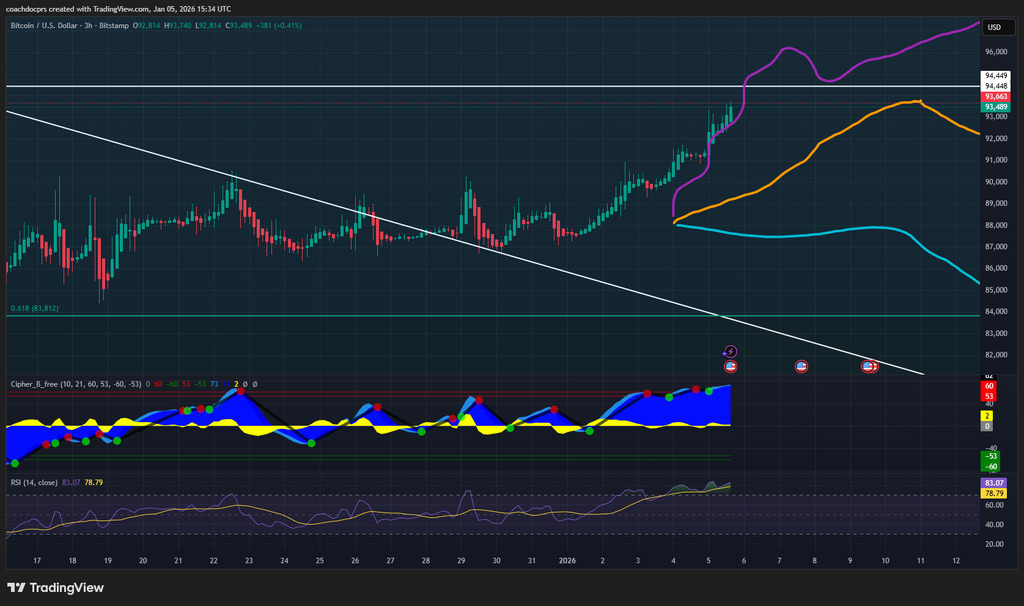1024x606 pixels.
Task: Click the middle US flag economic event icon
Action: [801, 367]
